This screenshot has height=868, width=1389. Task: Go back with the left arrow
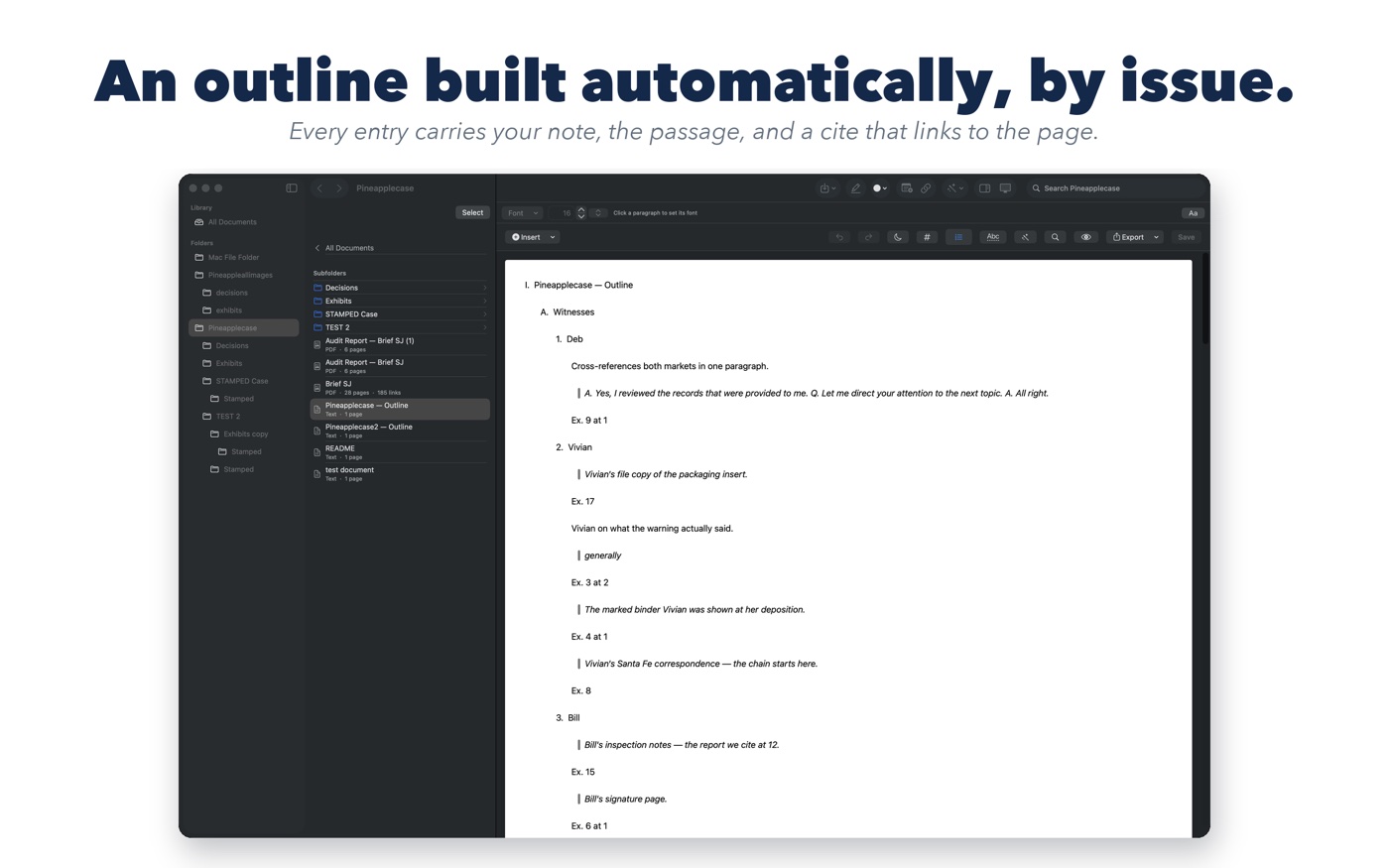coord(319,188)
